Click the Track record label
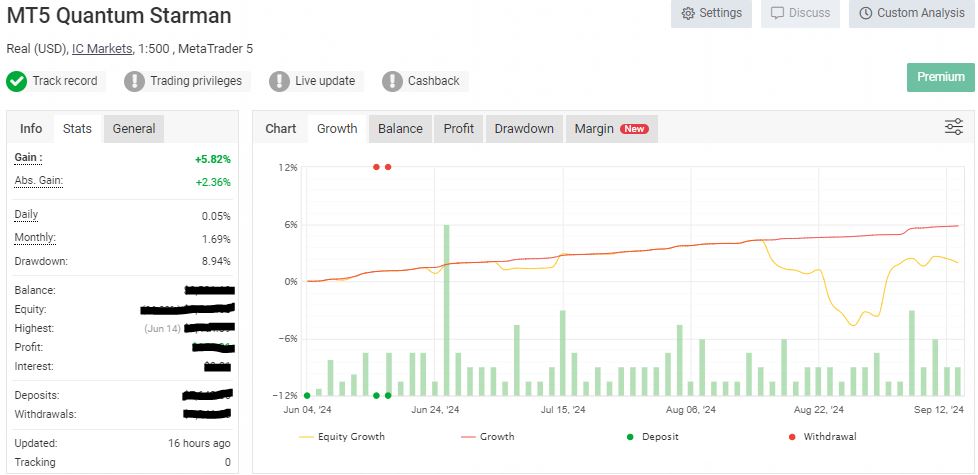Image resolution: width=978 pixels, height=475 pixels. [65, 81]
